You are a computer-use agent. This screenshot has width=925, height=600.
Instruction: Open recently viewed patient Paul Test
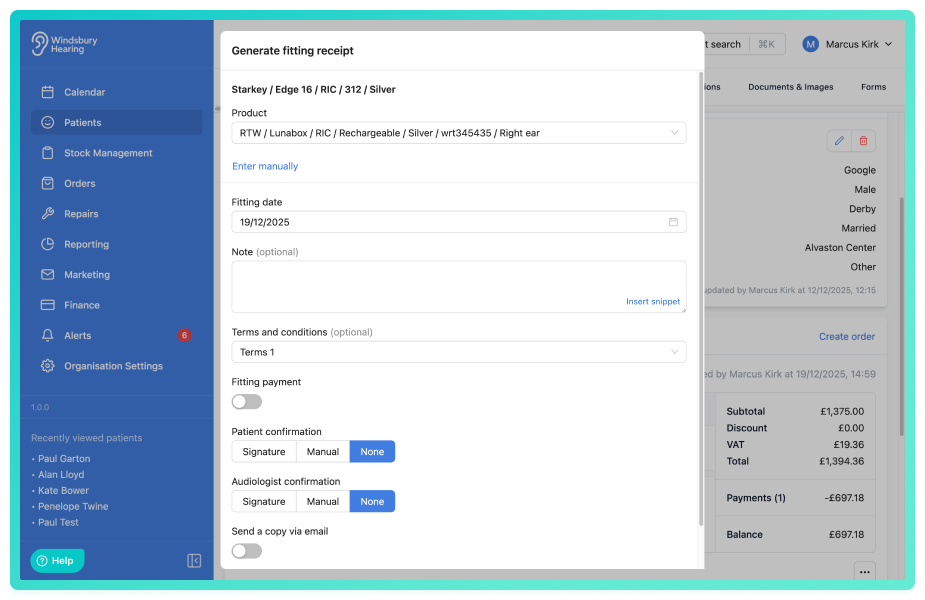[x=58, y=522]
